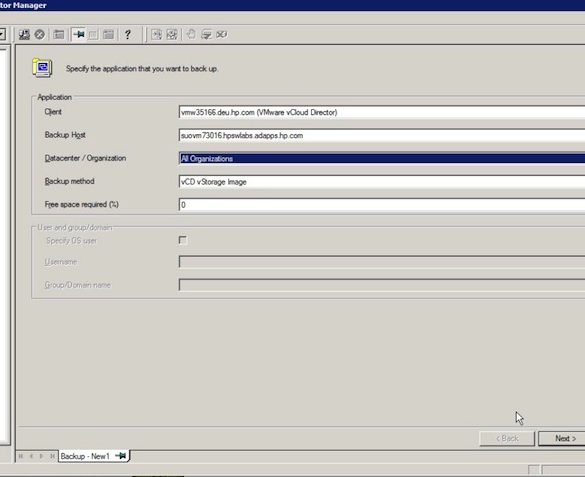This screenshot has width=585, height=477.
Task: Click the window-shaped toolbar icon before the pin
Action: (x=59, y=35)
